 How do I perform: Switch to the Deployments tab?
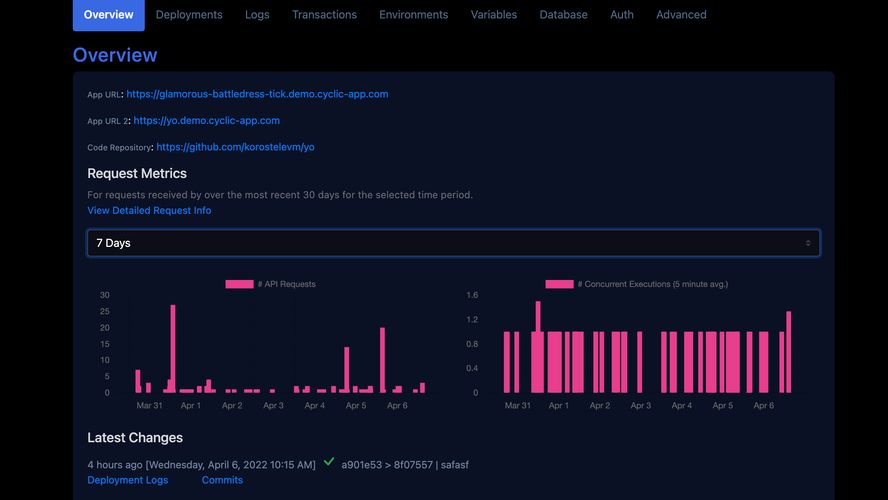[189, 15]
